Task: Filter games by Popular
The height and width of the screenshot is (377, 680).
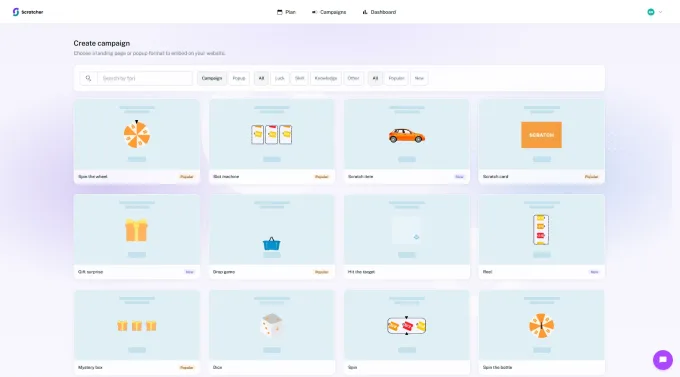Action: click(396, 79)
